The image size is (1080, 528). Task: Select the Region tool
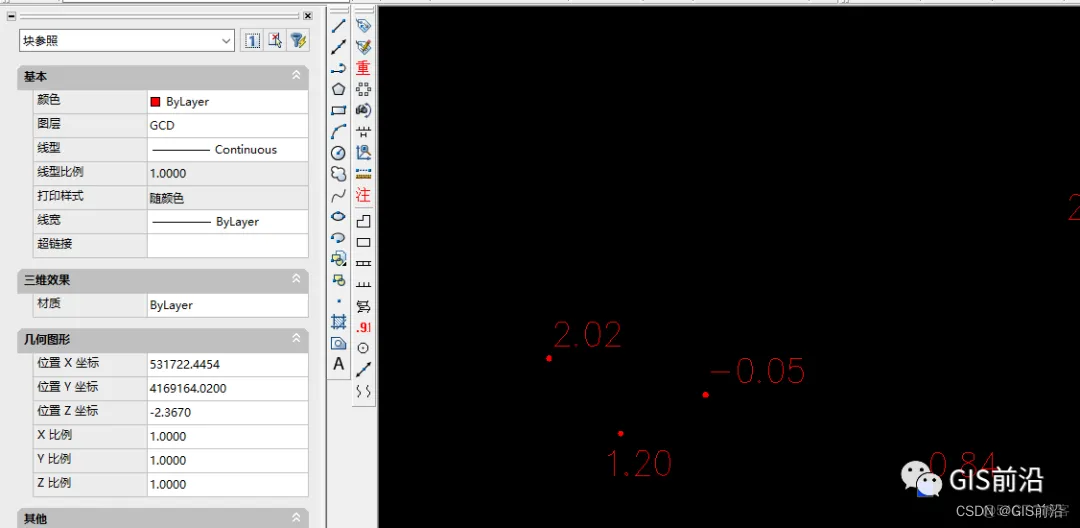click(x=338, y=343)
